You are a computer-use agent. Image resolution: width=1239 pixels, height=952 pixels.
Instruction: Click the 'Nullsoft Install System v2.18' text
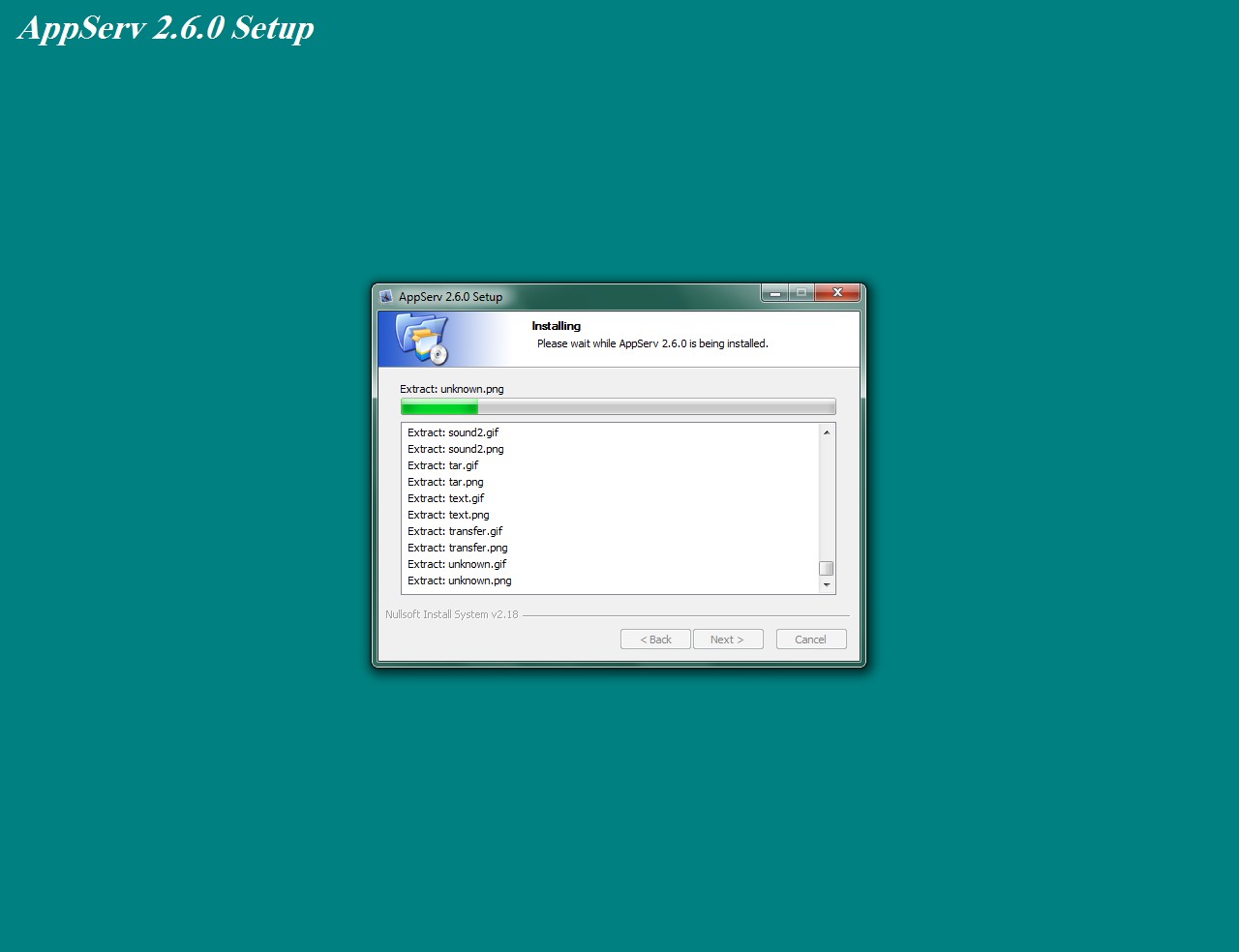[452, 614]
